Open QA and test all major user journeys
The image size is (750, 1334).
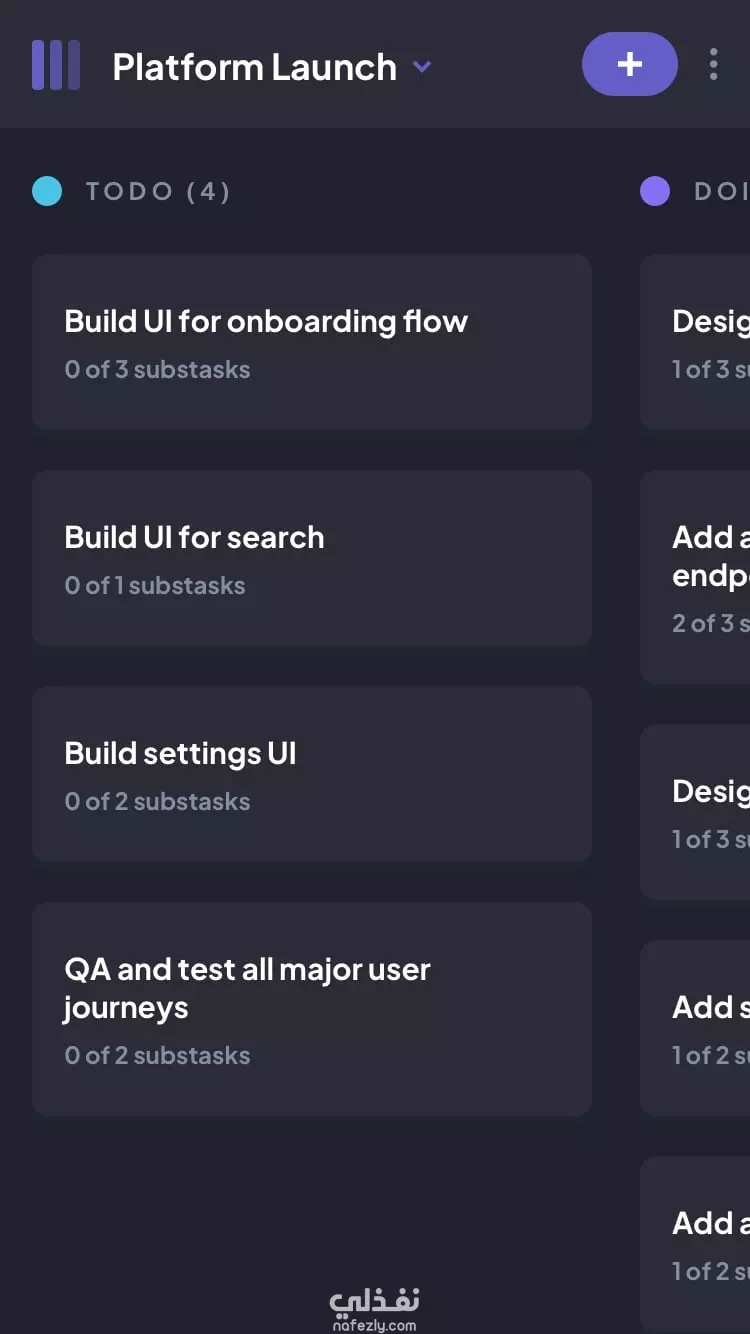(312, 1009)
